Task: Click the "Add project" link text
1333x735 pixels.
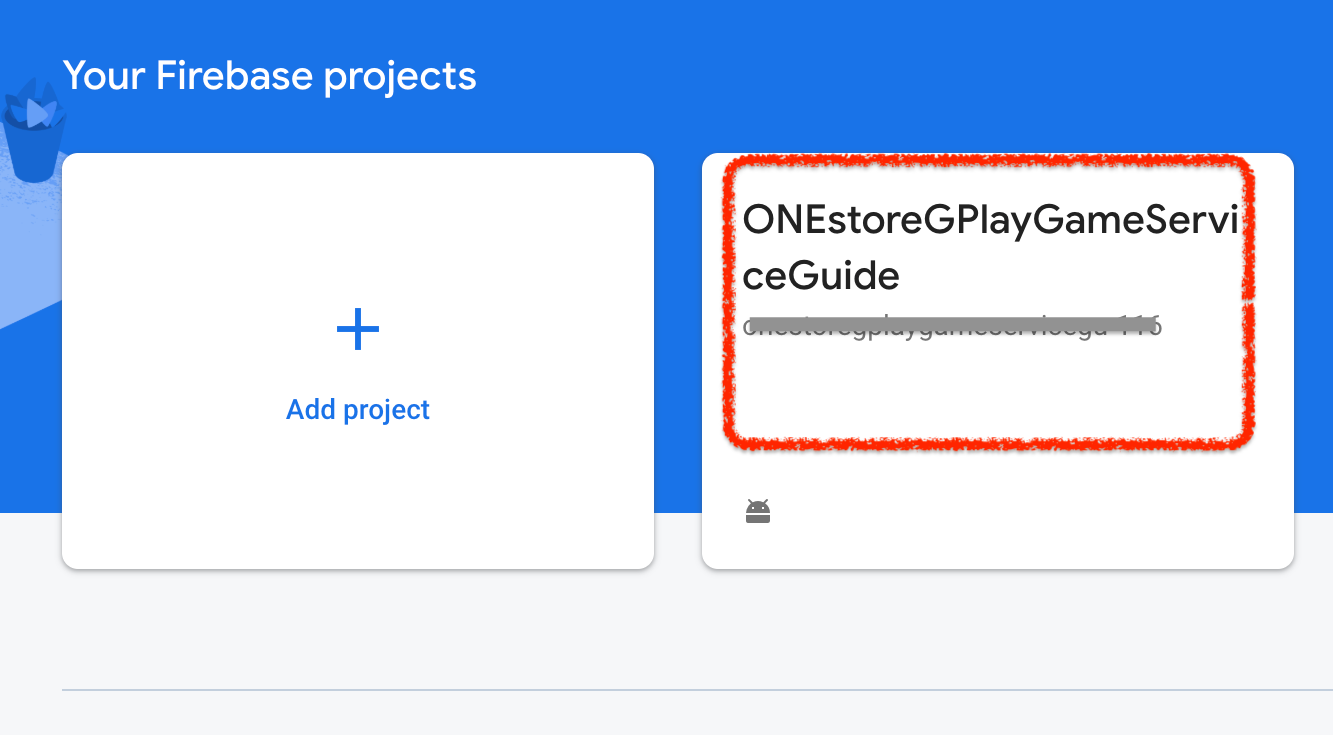Action: point(358,409)
